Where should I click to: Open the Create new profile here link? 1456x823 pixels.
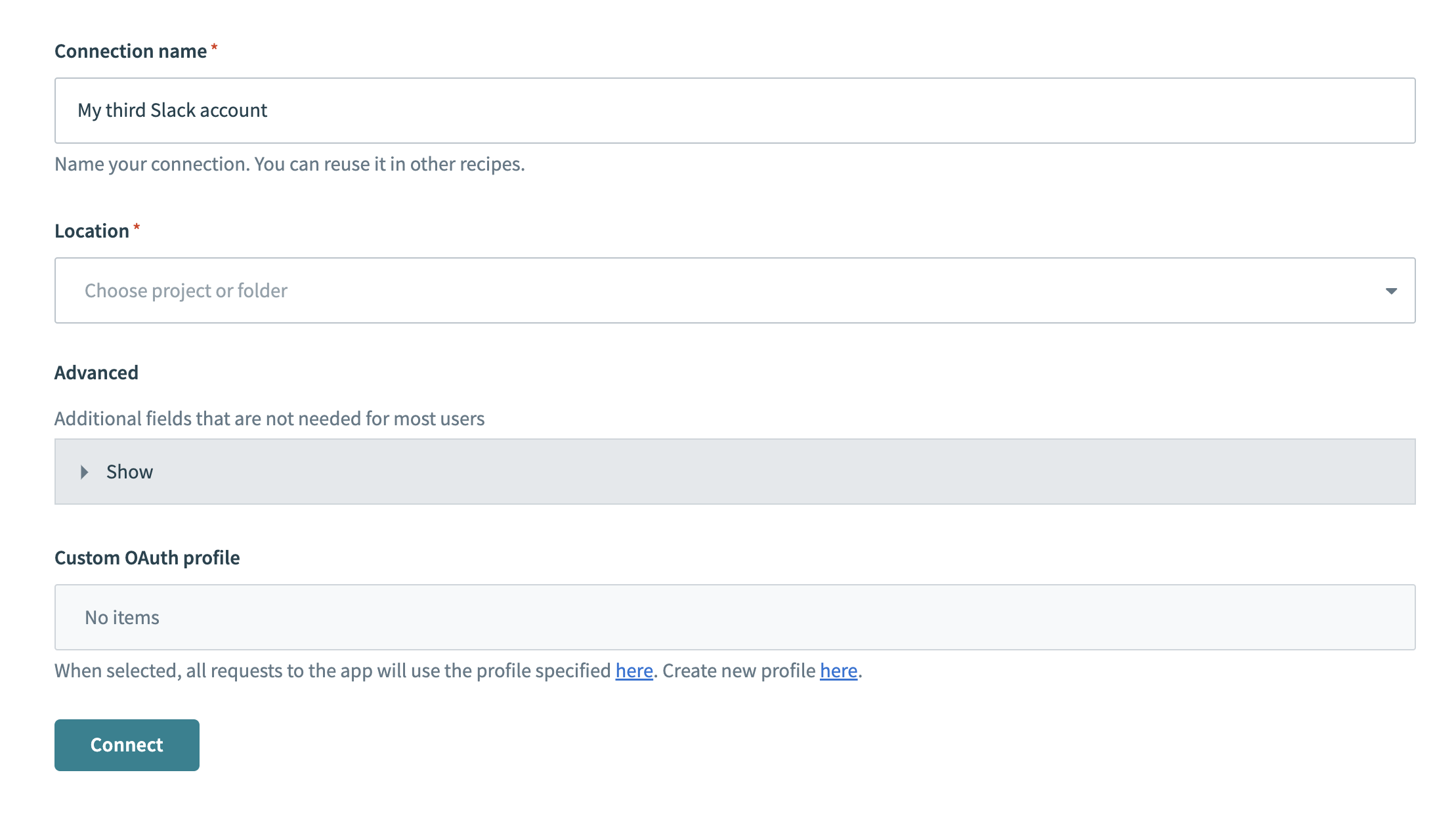pyautogui.click(x=838, y=671)
